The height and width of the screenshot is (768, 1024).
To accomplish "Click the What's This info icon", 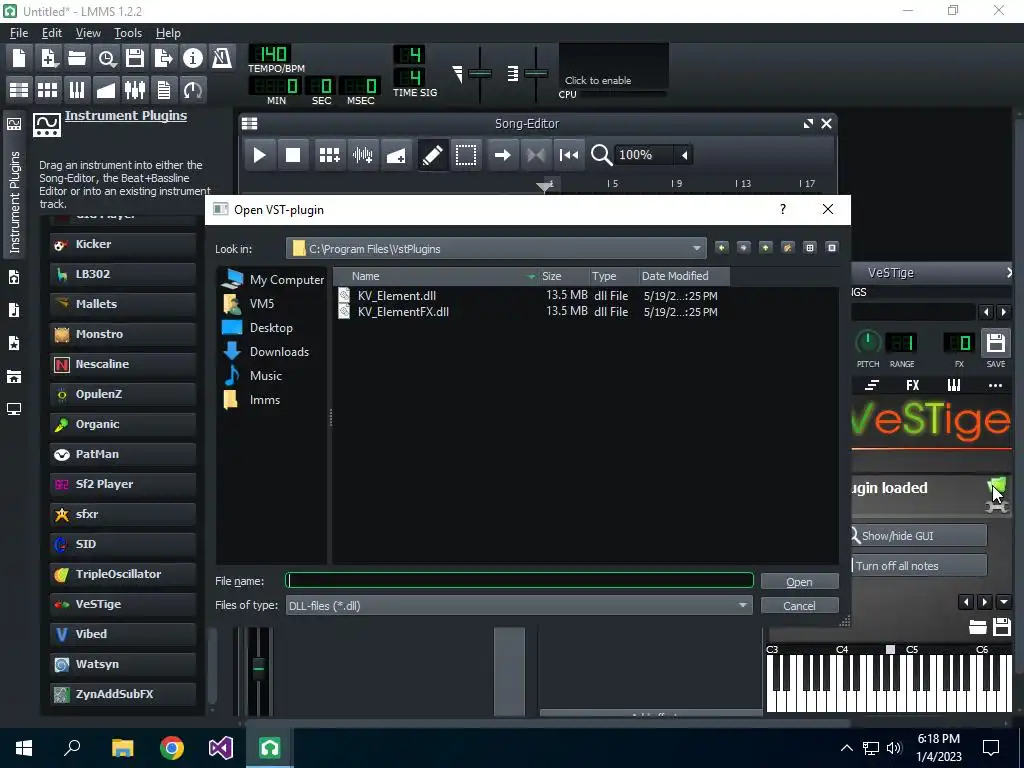I will click(193, 58).
